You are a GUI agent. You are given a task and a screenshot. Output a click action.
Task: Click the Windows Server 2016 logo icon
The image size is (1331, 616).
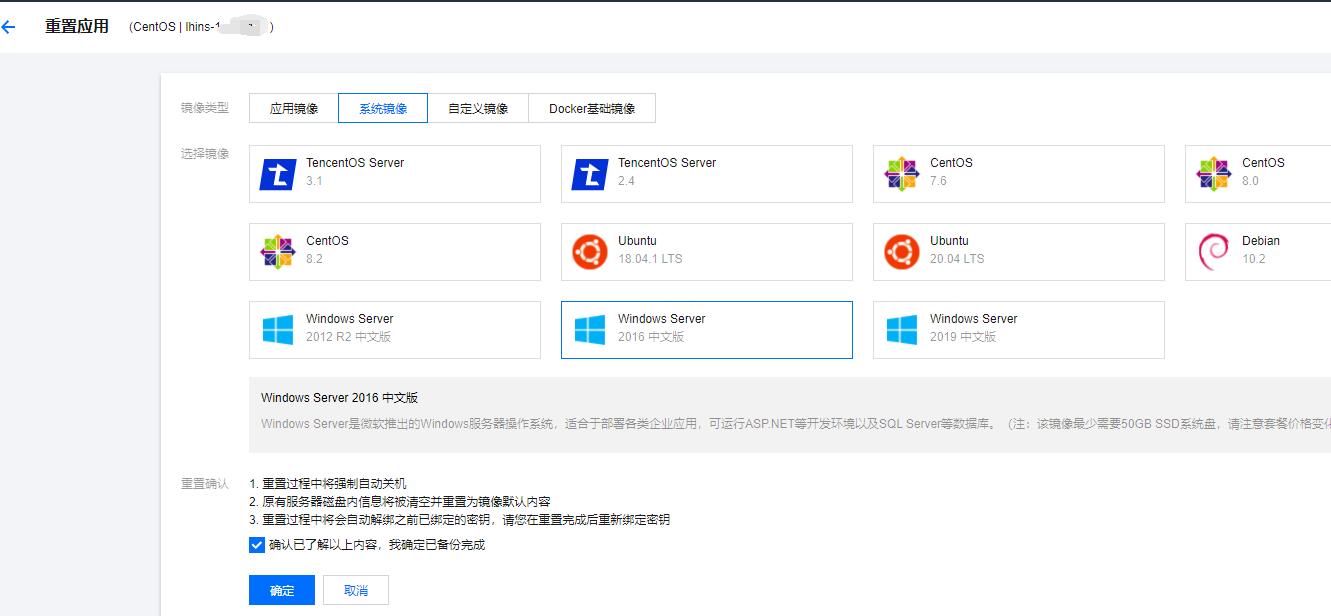click(x=590, y=330)
